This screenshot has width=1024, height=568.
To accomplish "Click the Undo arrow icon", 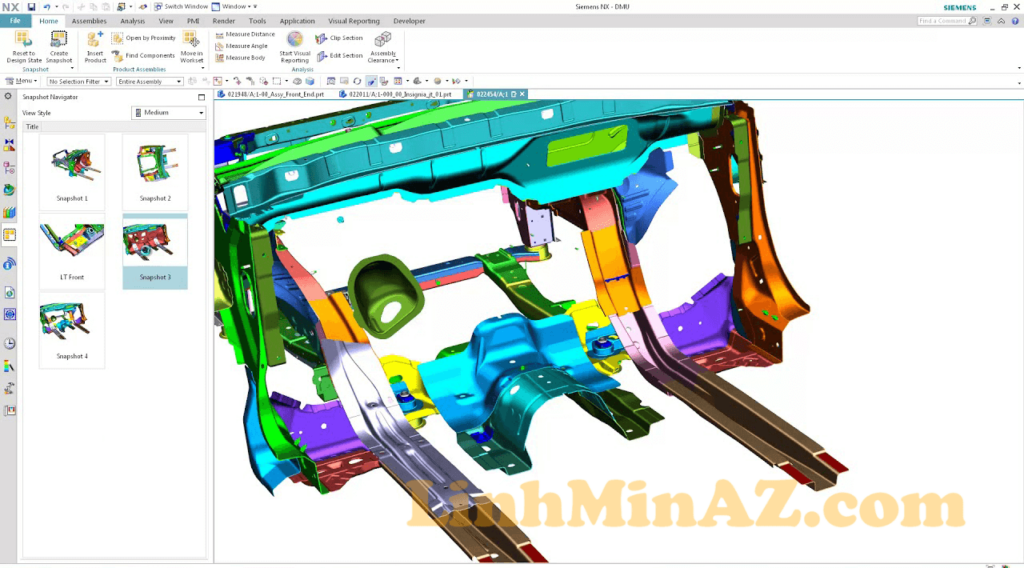I will (46, 7).
